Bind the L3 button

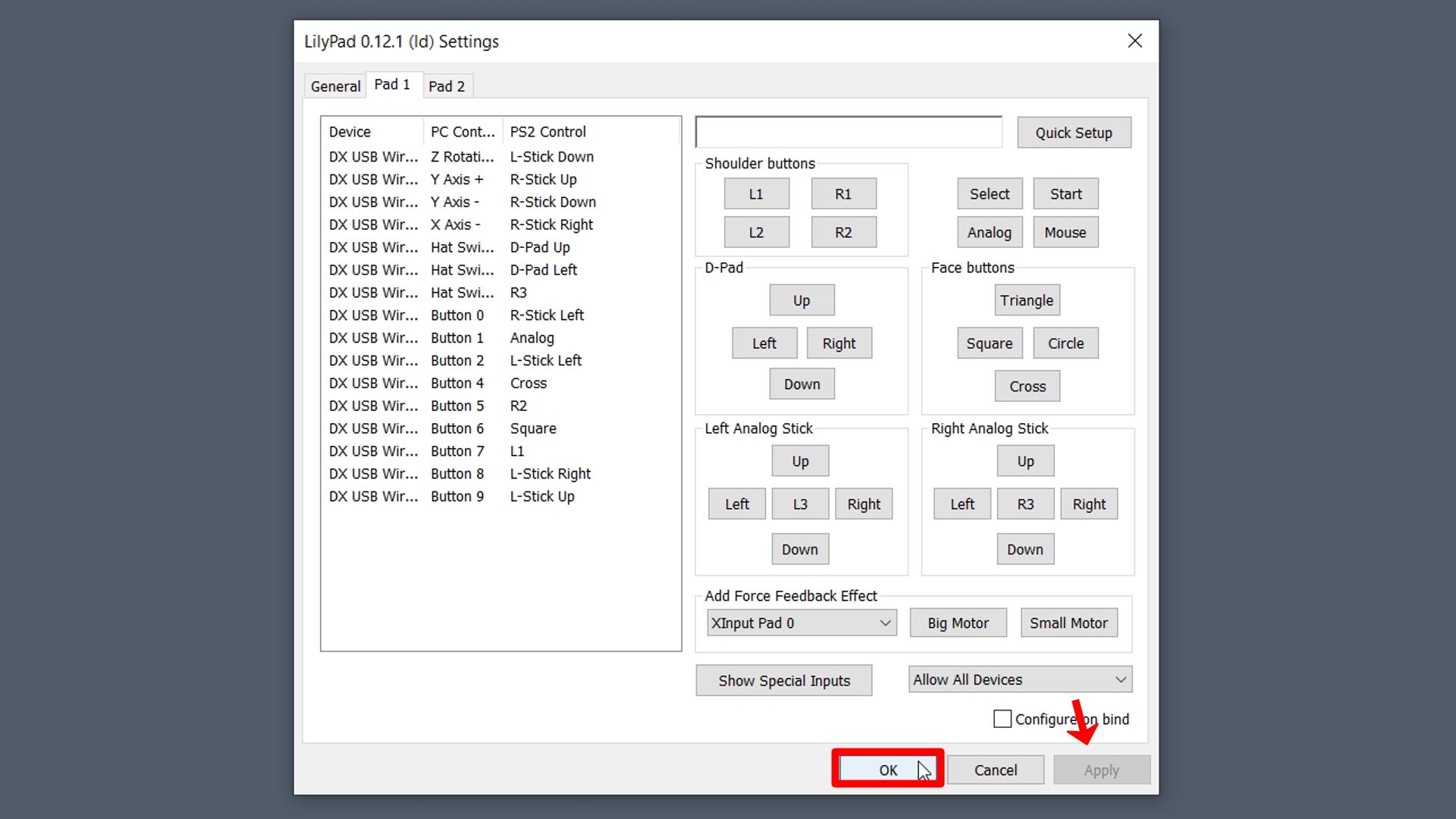[x=800, y=504]
